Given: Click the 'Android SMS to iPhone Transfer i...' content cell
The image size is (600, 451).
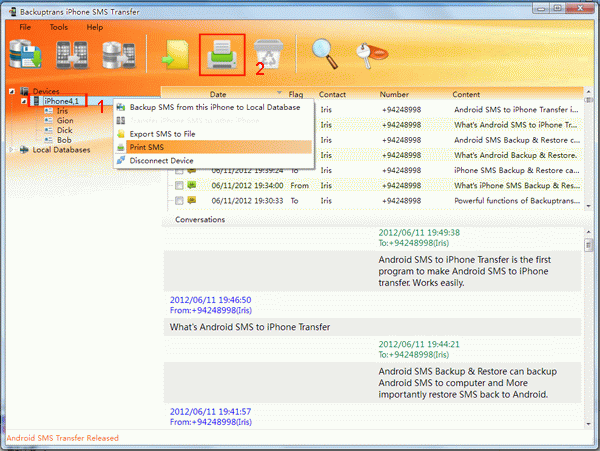Looking at the screenshot, I should click(x=517, y=110).
